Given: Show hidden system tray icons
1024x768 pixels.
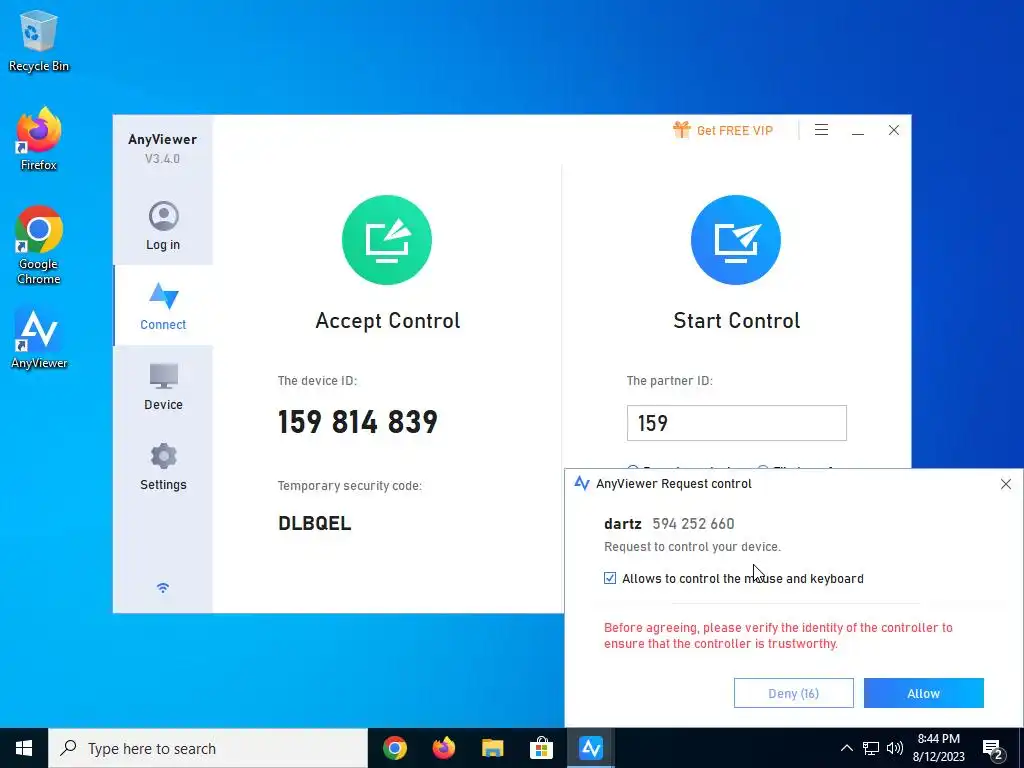Looking at the screenshot, I should click(846, 748).
